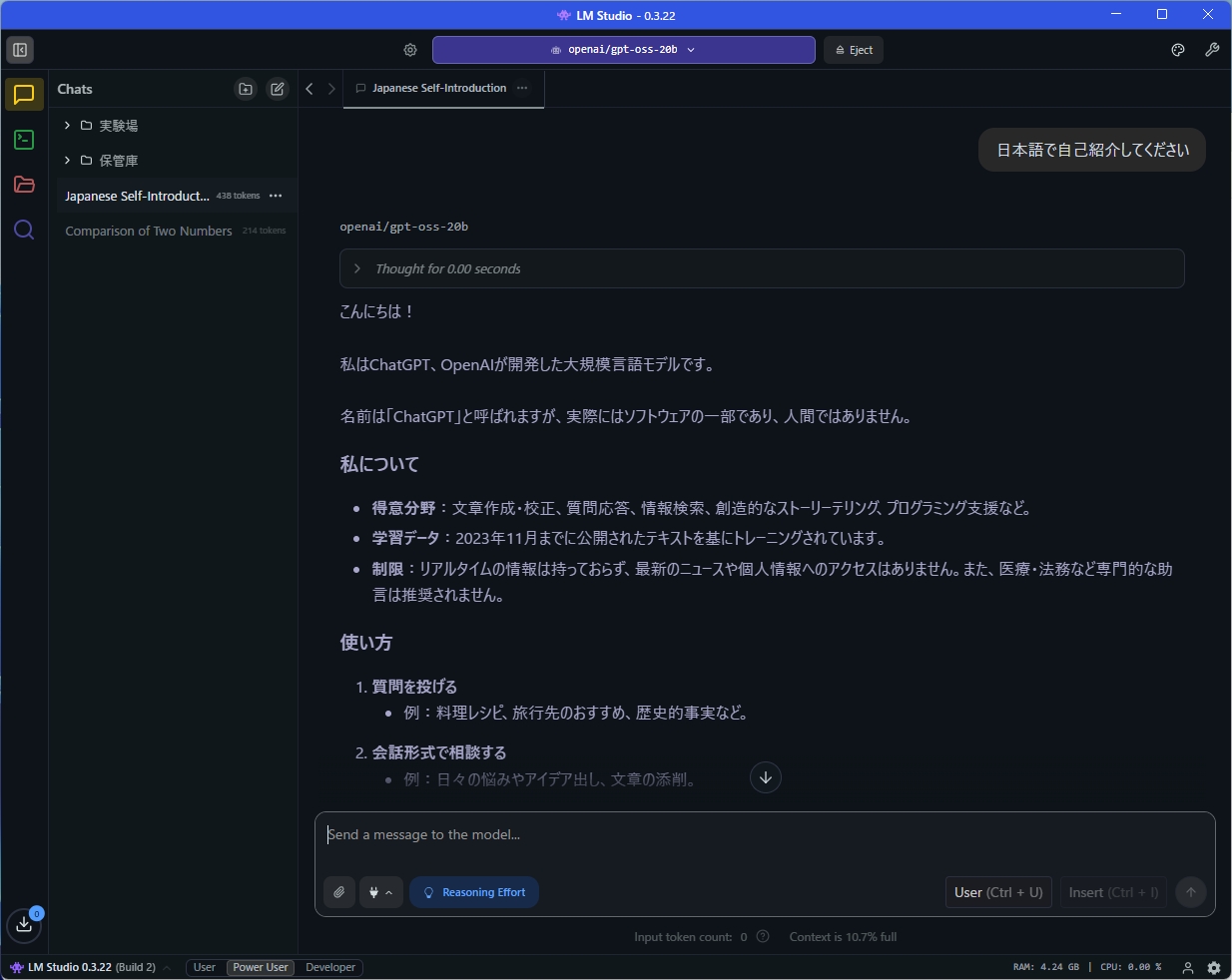Viewport: 1232px width, 980px height.
Task: Expand the 実験場 chat folder
Action: coord(67,125)
